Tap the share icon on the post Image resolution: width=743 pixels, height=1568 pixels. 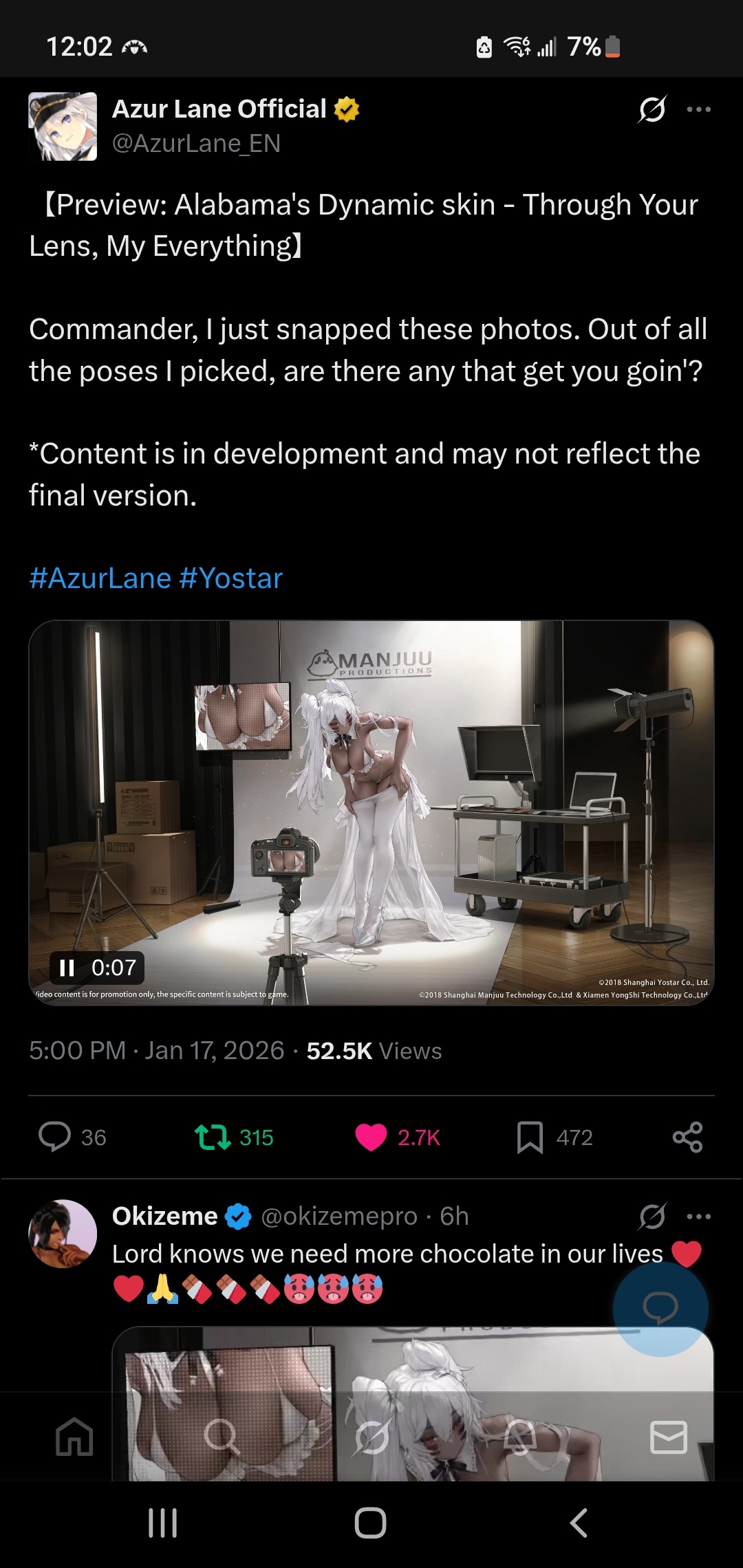coord(687,1137)
